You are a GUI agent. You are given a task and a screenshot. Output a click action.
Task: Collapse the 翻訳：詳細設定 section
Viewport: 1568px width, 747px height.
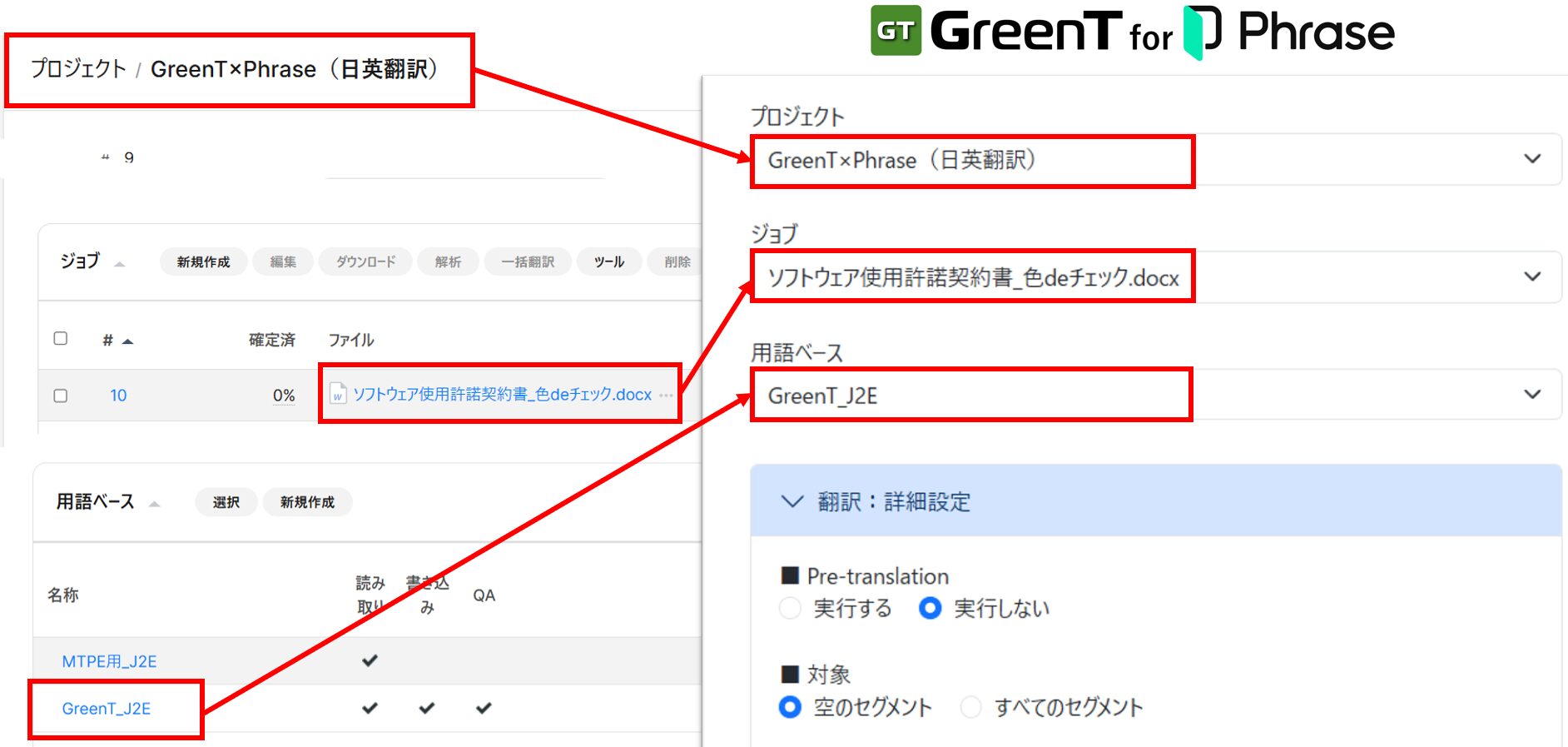[792, 501]
